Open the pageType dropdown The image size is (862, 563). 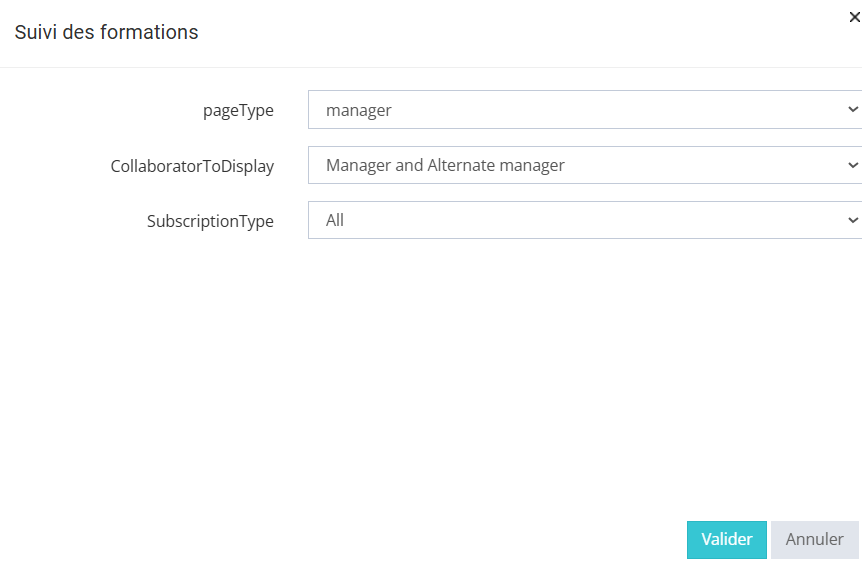pyautogui.click(x=580, y=110)
